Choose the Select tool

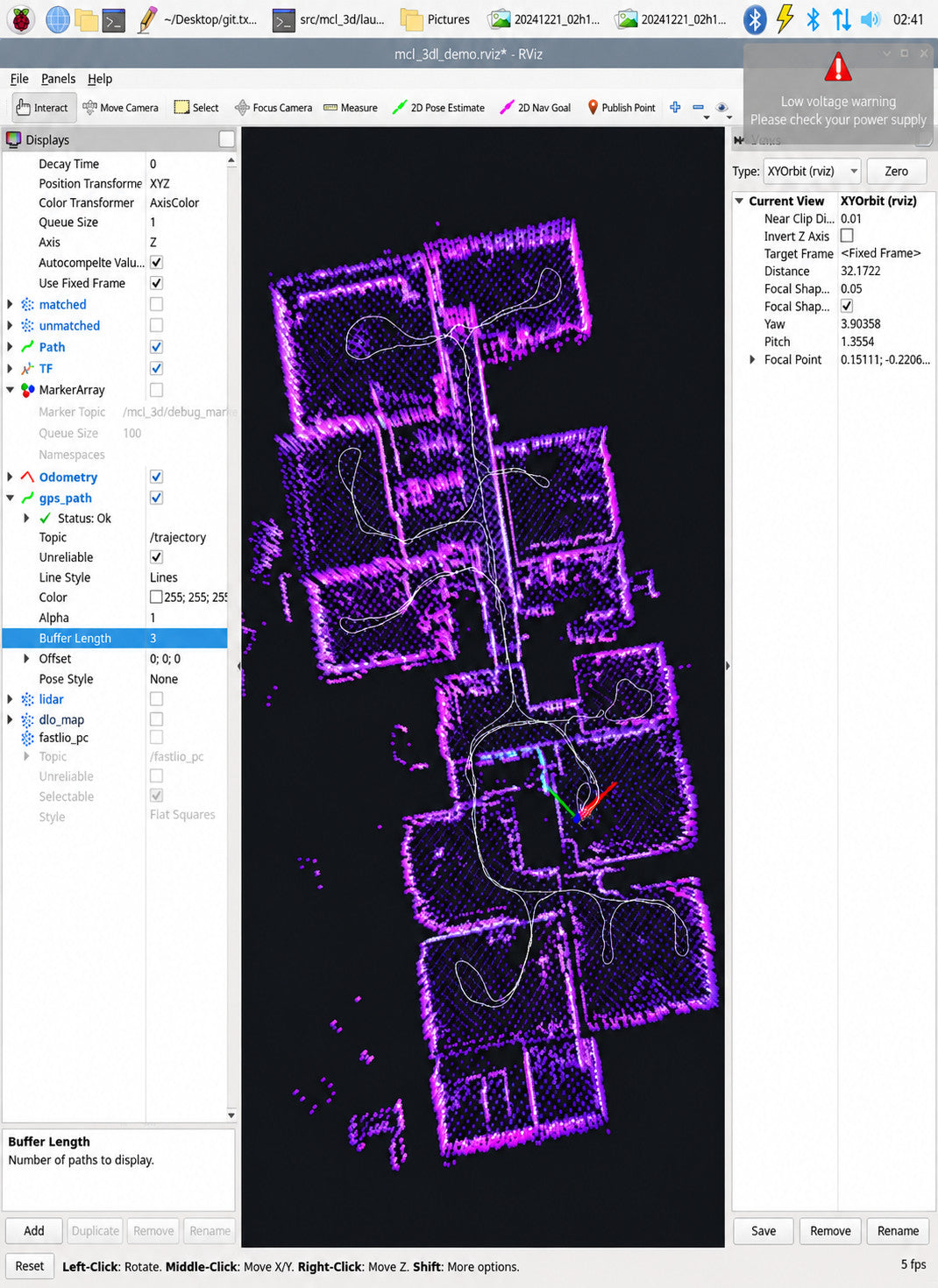(196, 108)
